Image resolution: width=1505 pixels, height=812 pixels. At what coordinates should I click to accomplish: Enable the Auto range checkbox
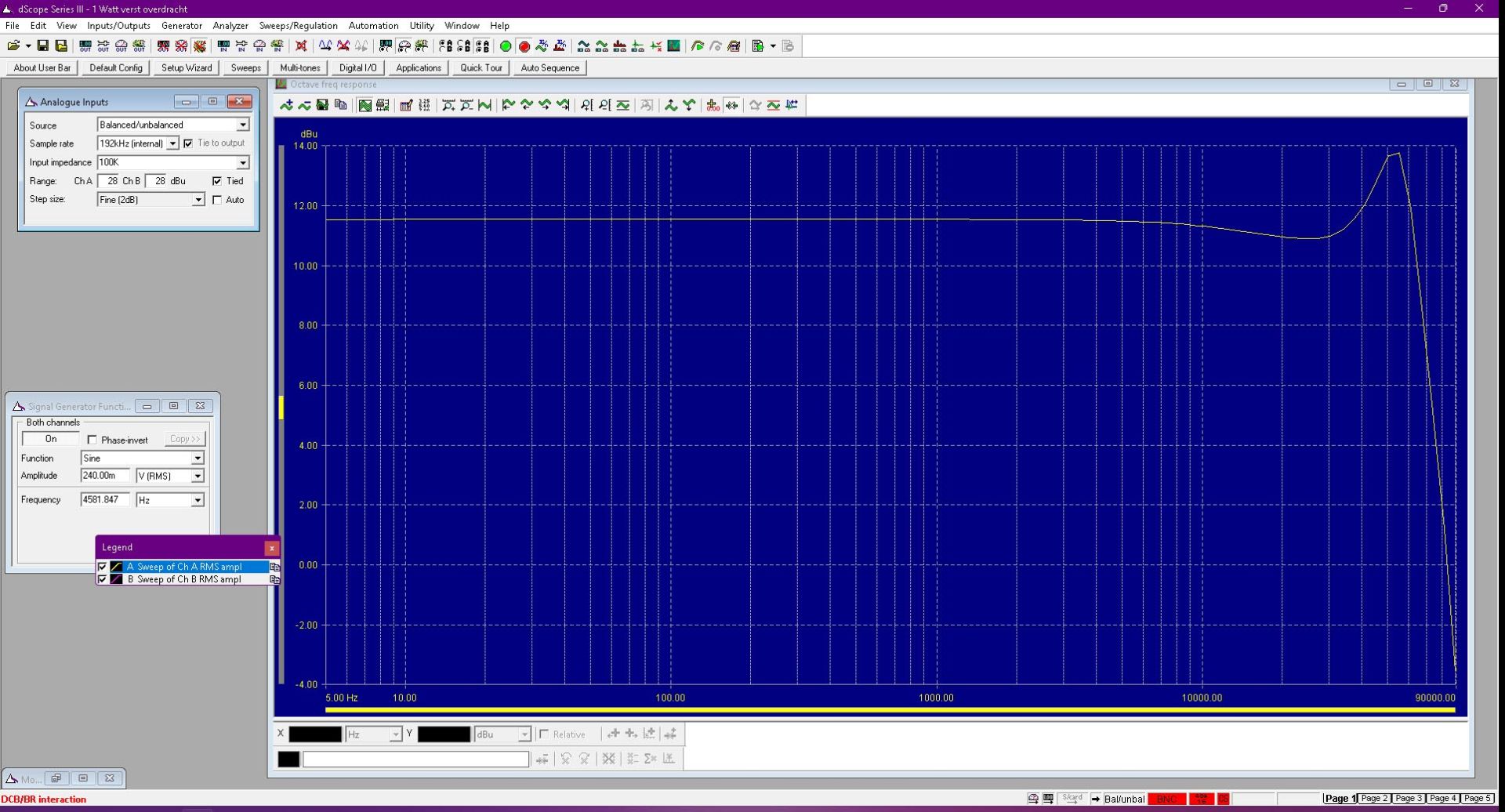pyautogui.click(x=217, y=200)
